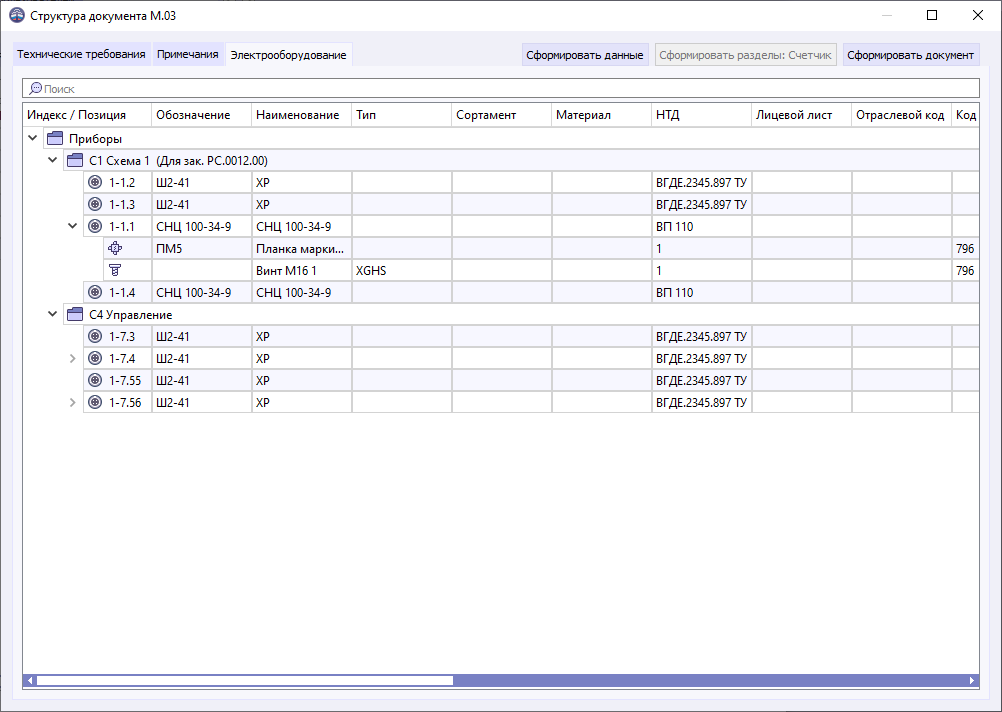
Task: Collapse the Приборы tree node
Action: 32,137
